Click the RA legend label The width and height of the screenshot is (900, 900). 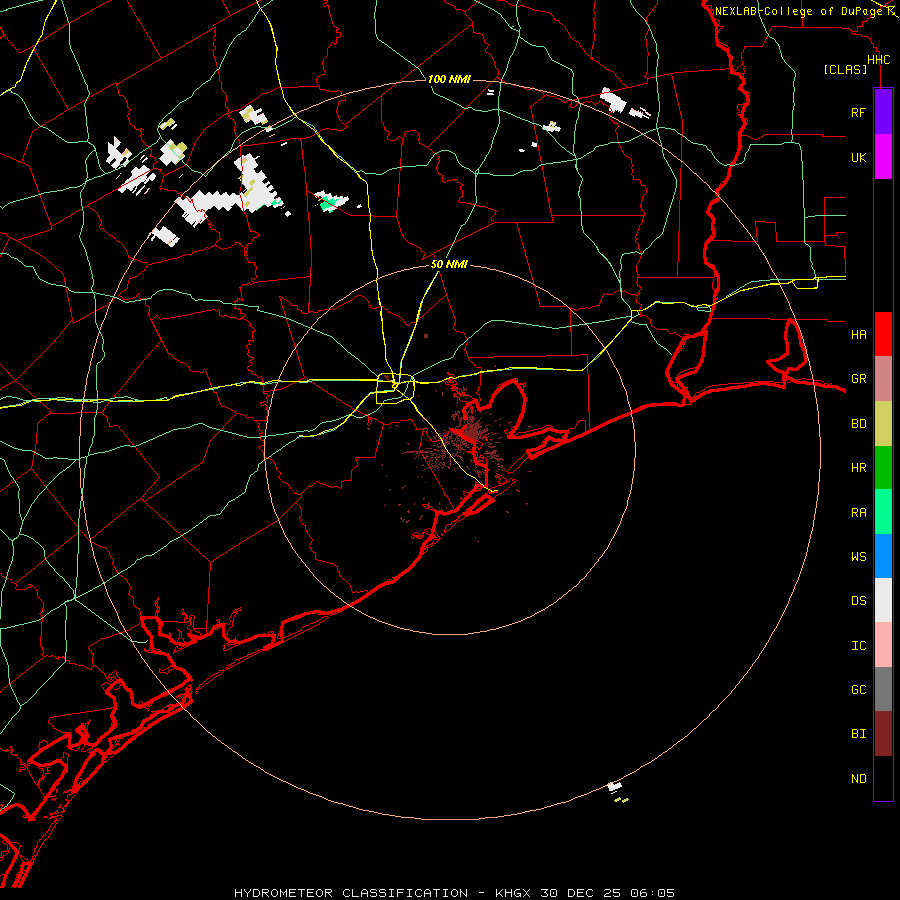858,512
